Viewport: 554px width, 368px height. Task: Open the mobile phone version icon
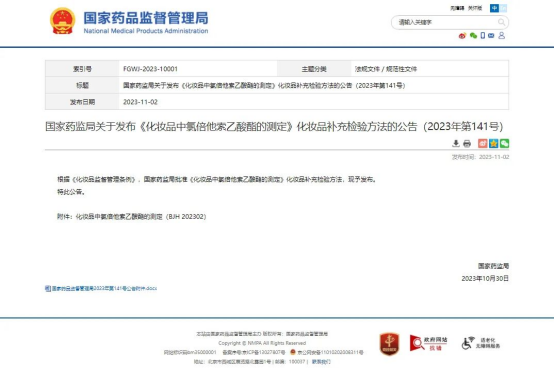(x=483, y=35)
